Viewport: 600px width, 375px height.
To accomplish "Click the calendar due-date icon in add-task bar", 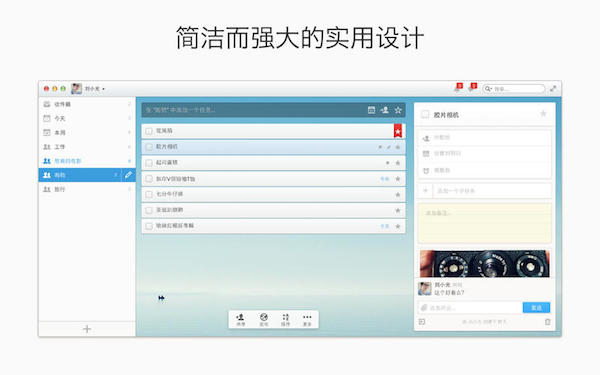I will coord(371,110).
